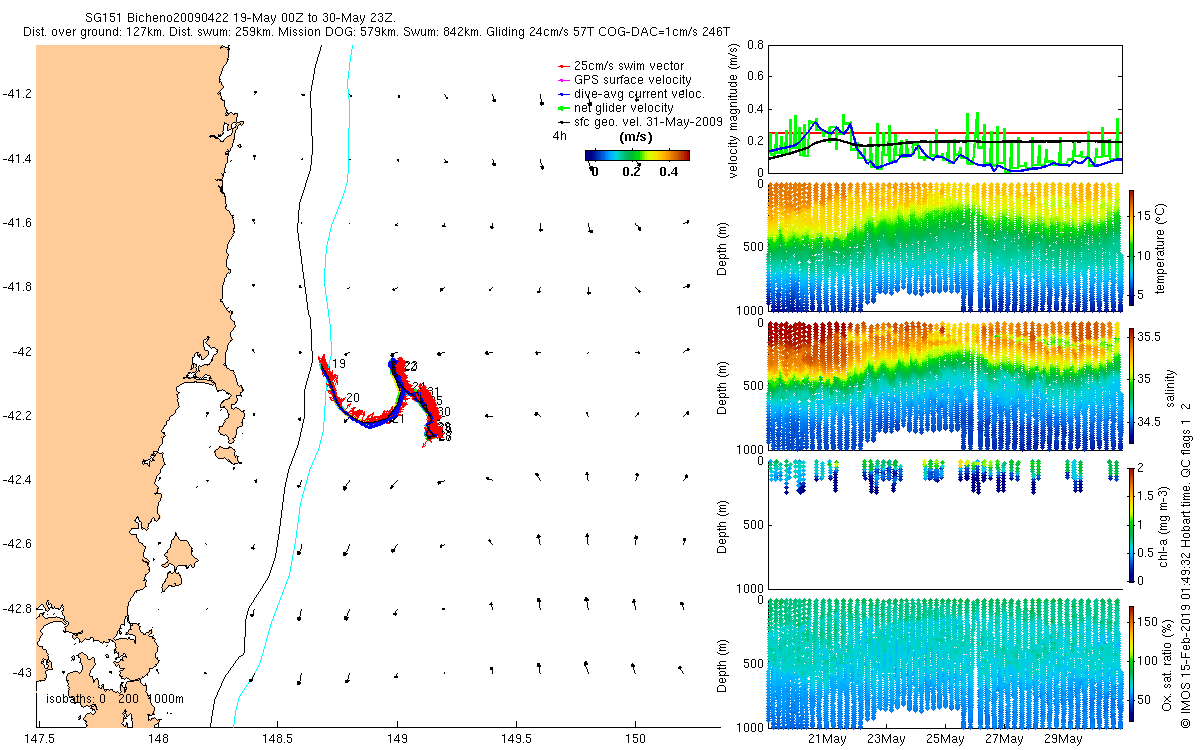Click the '-42.6' latitude tick label
The width and height of the screenshot is (1200, 750).
pyautogui.click(x=17, y=544)
